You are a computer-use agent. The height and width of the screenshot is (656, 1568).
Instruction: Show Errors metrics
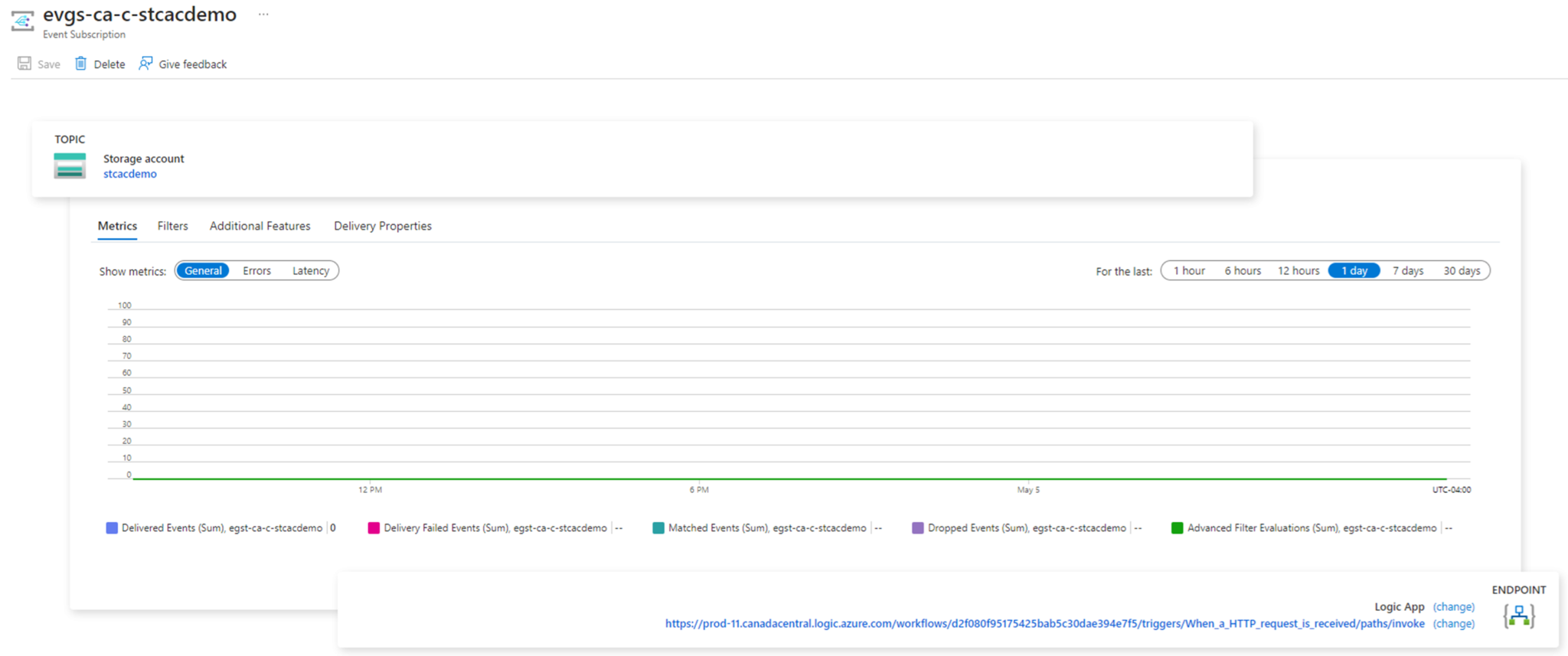click(x=256, y=271)
